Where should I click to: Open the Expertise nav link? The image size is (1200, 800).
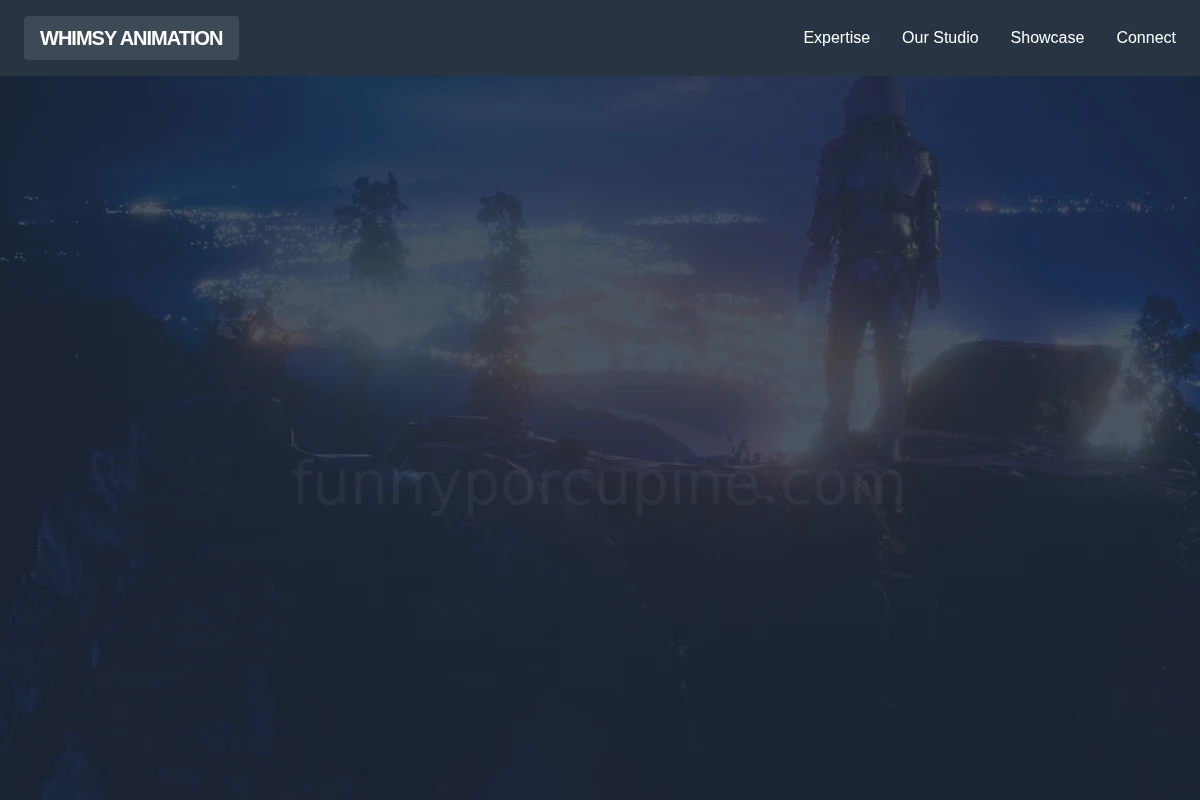point(836,38)
